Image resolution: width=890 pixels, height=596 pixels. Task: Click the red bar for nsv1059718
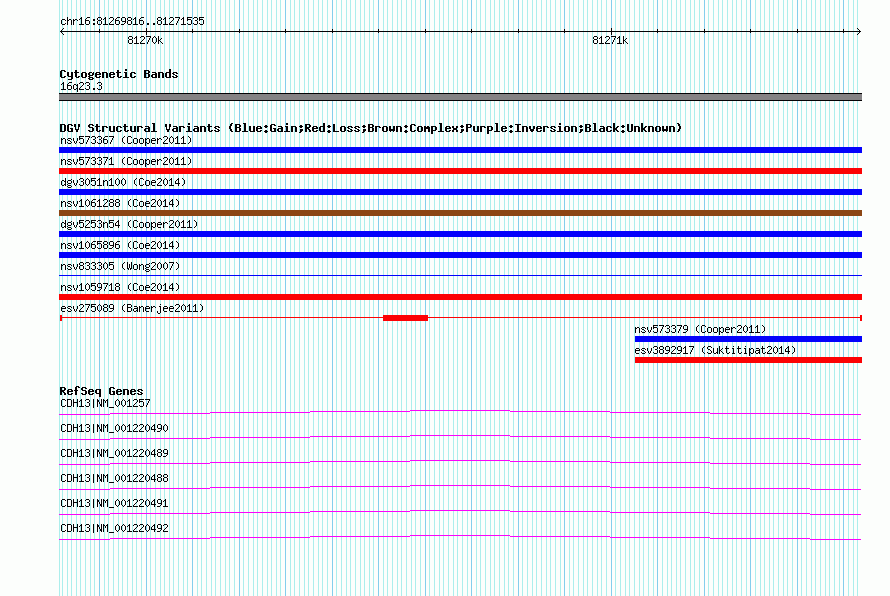click(460, 297)
